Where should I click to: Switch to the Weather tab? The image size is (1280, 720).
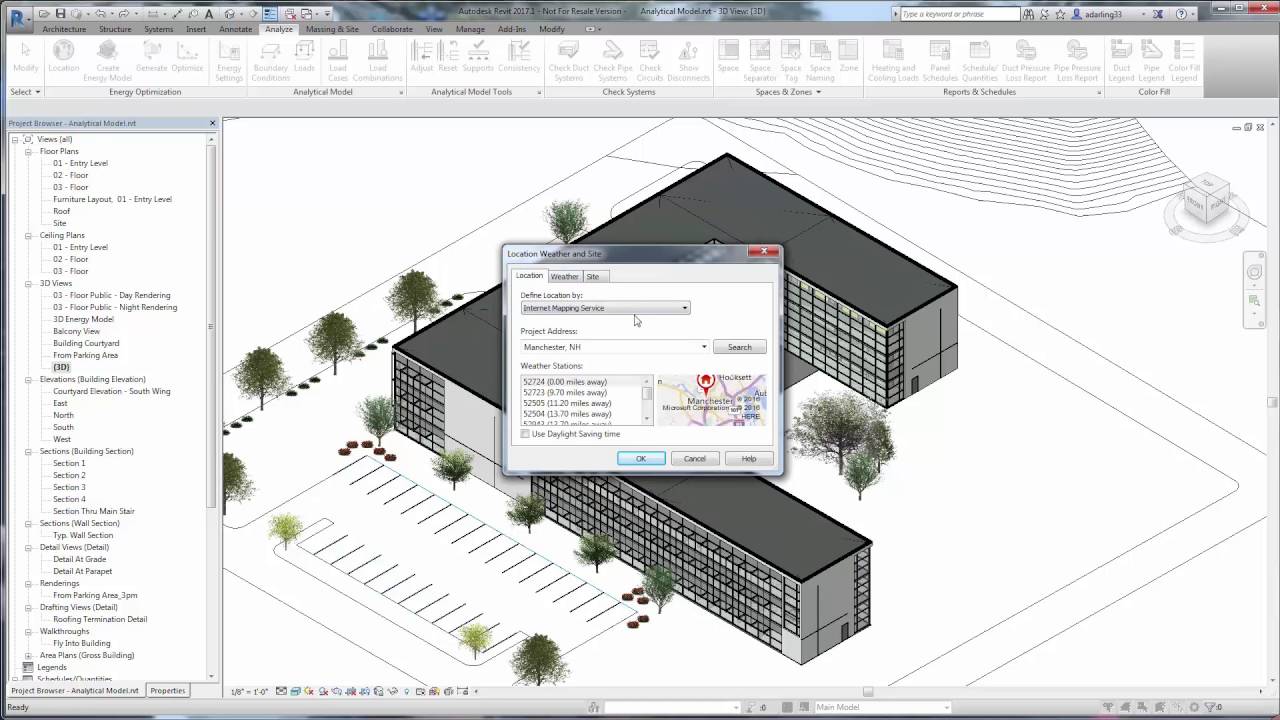click(564, 276)
